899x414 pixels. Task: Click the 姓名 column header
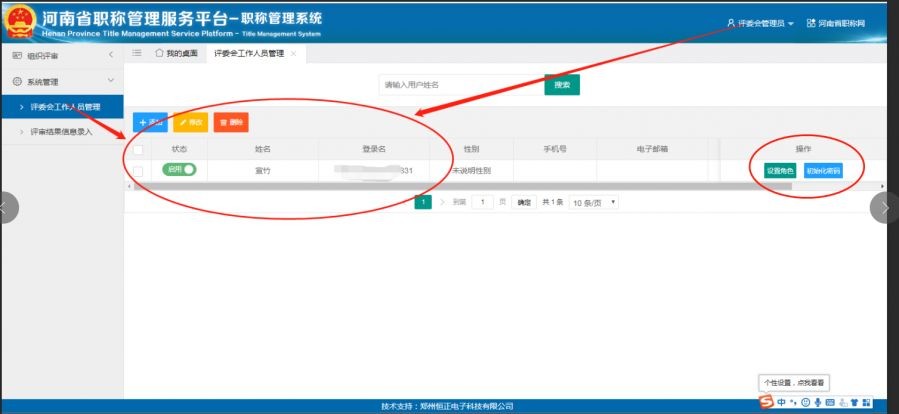263,149
